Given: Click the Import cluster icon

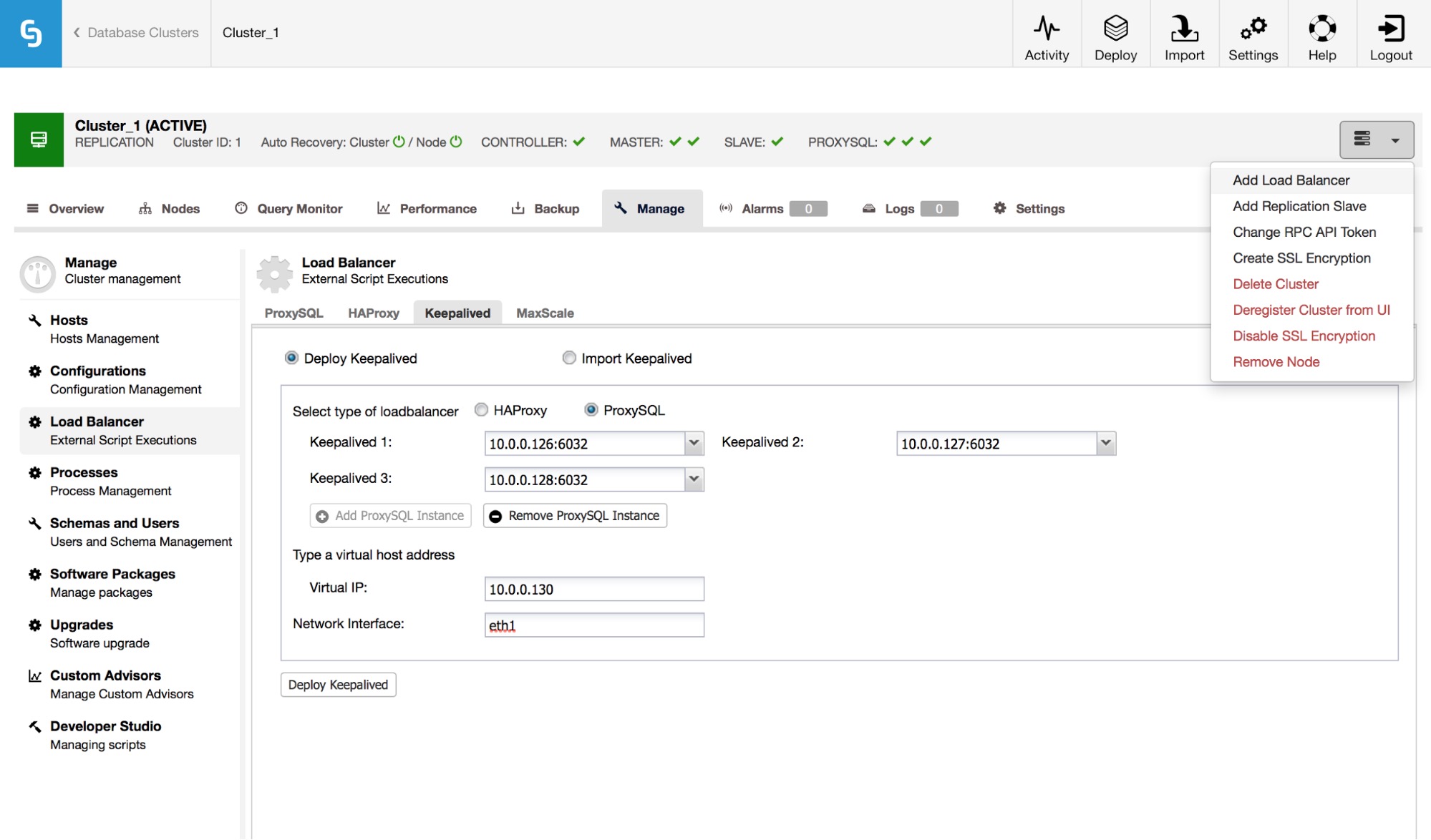Looking at the screenshot, I should click(1184, 29).
